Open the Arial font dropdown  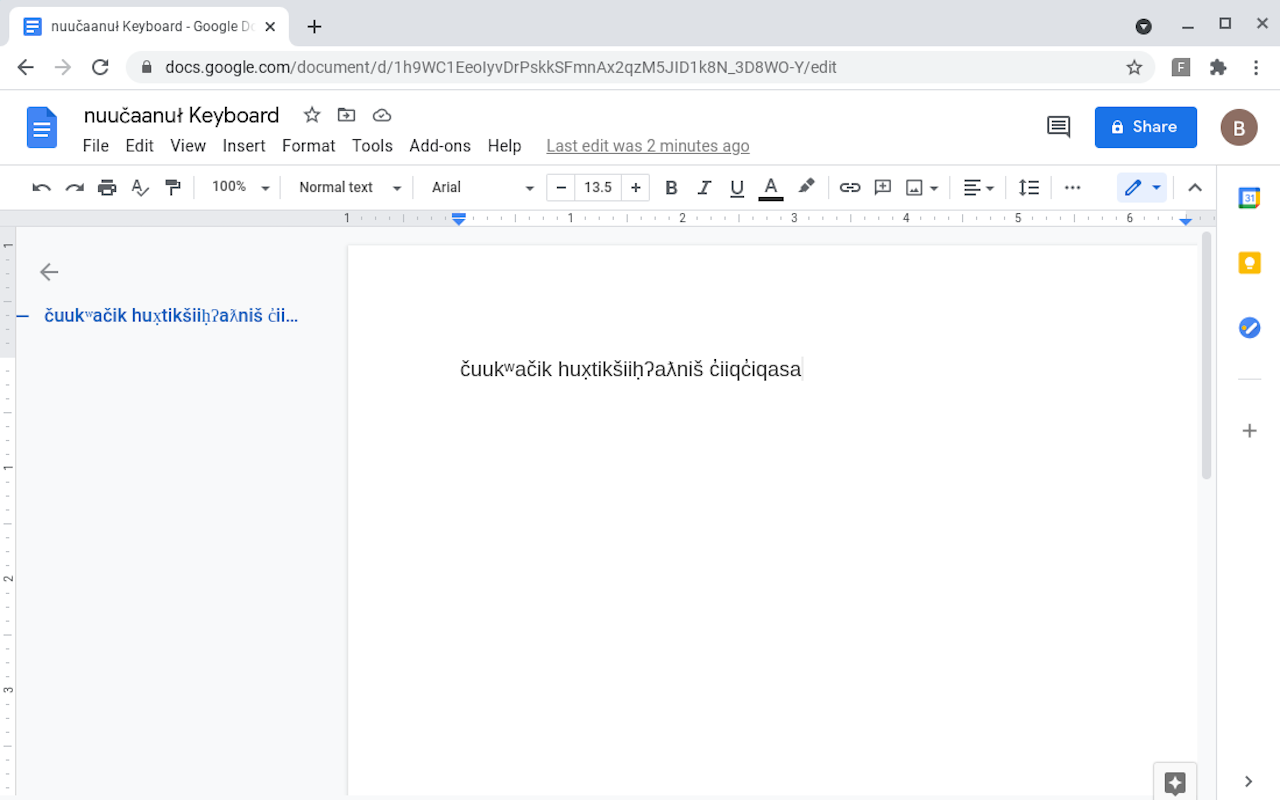click(x=483, y=187)
